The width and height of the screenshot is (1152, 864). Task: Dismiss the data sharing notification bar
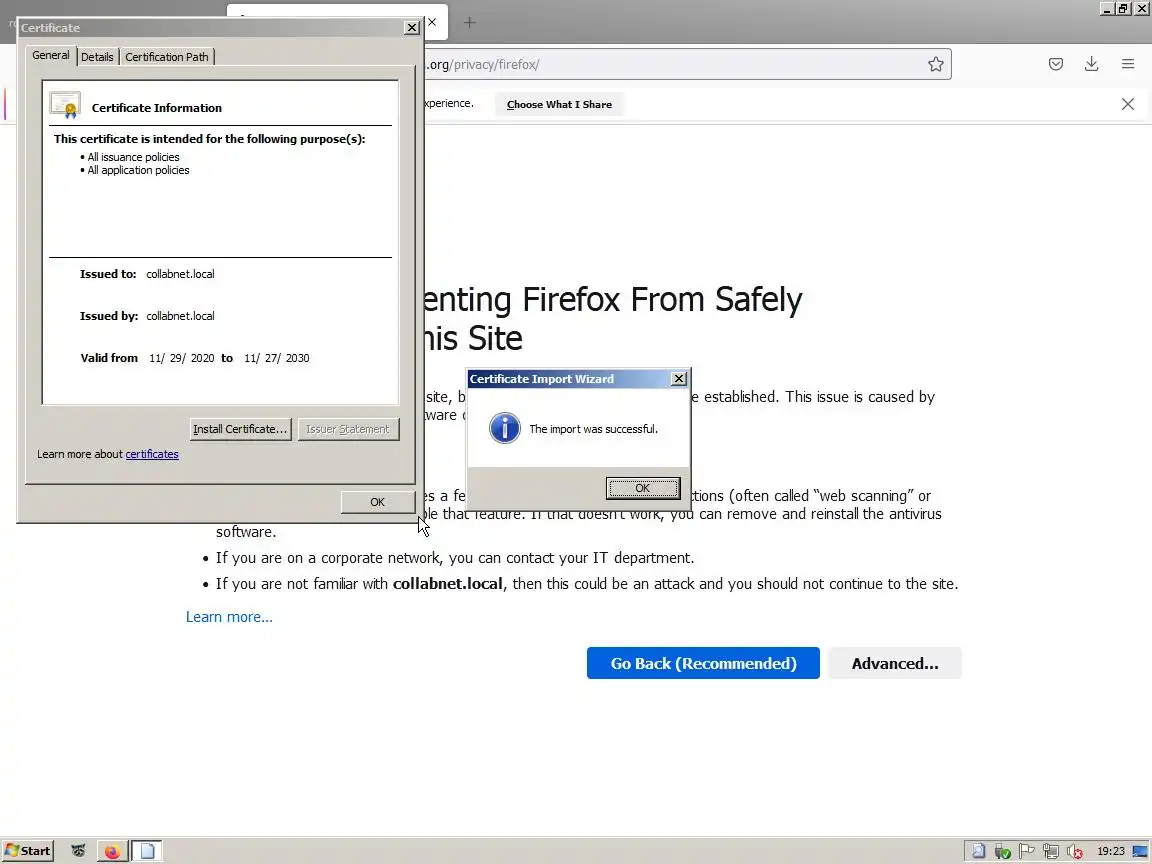pos(1128,104)
